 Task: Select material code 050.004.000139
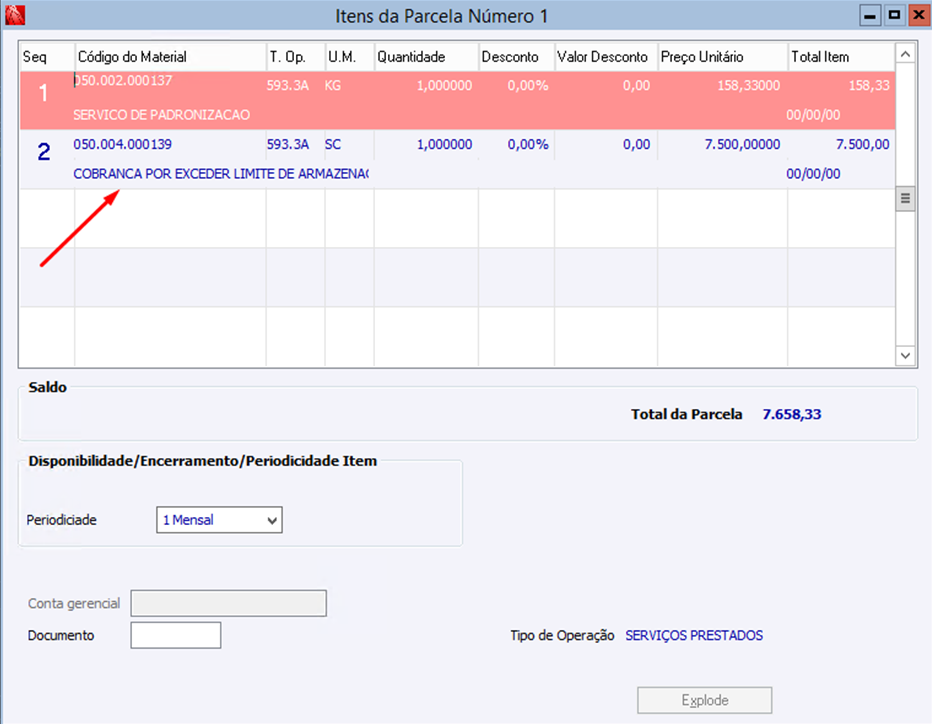122,144
